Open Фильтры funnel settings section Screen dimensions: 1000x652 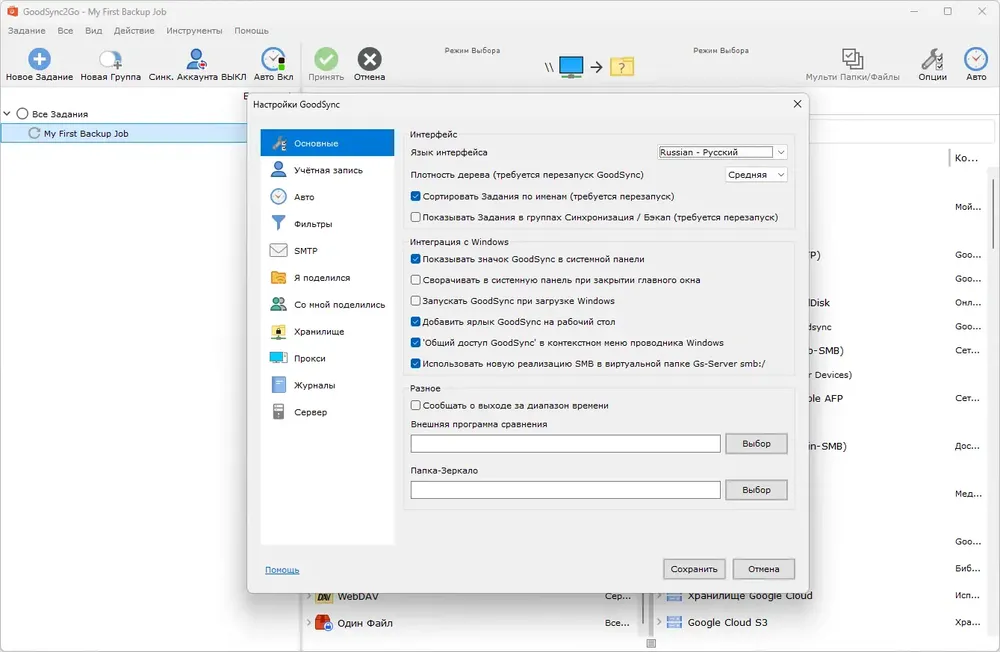327,223
